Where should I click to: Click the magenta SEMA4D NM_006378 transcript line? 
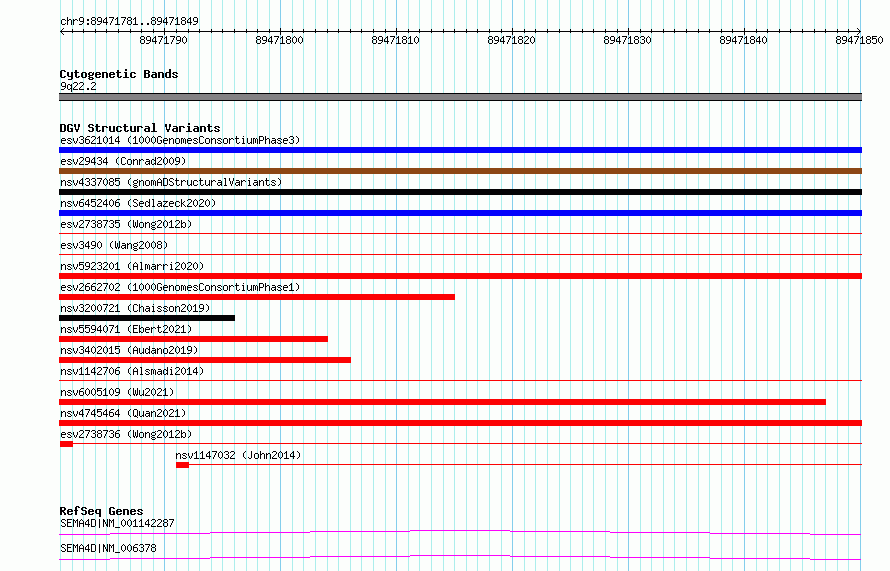click(x=460, y=557)
